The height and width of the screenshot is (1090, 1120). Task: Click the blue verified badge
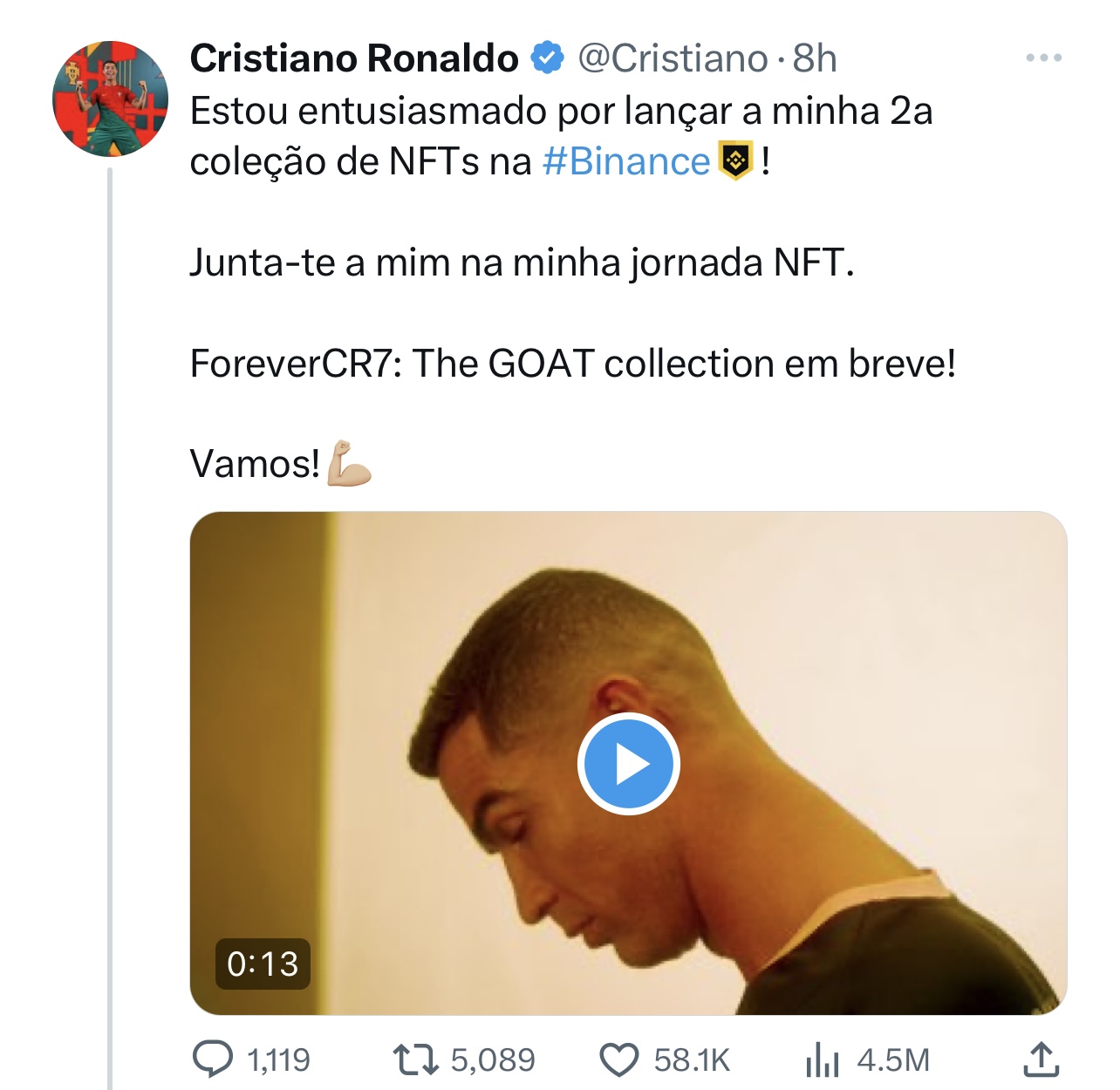pyautogui.click(x=548, y=58)
